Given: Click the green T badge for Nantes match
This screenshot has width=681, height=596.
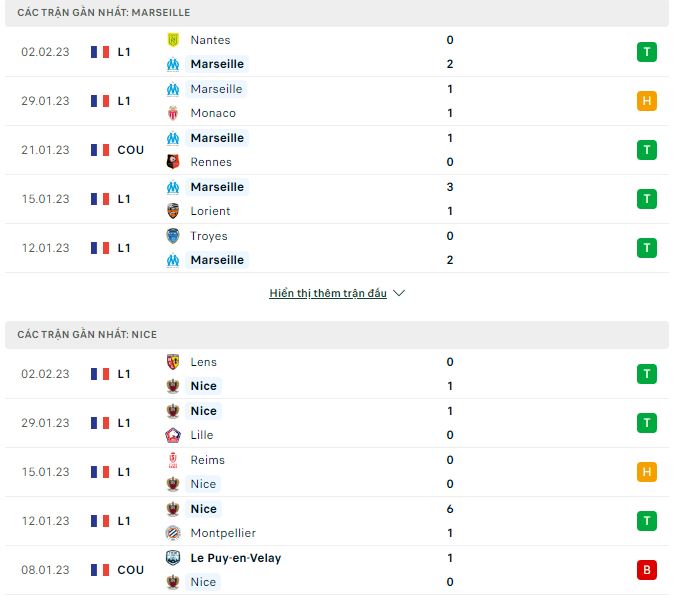Looking at the screenshot, I should click(647, 52).
